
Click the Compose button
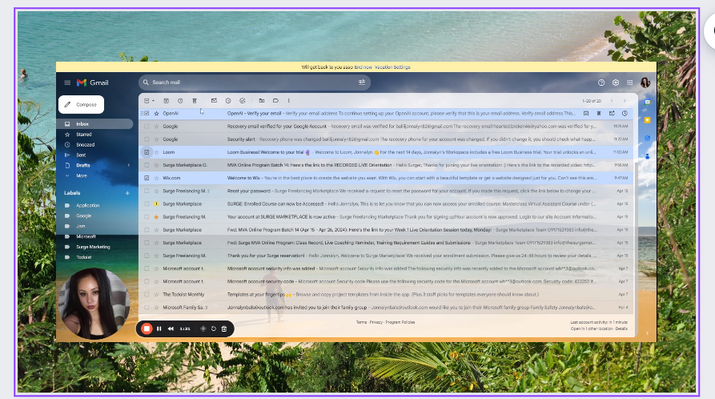(81, 104)
